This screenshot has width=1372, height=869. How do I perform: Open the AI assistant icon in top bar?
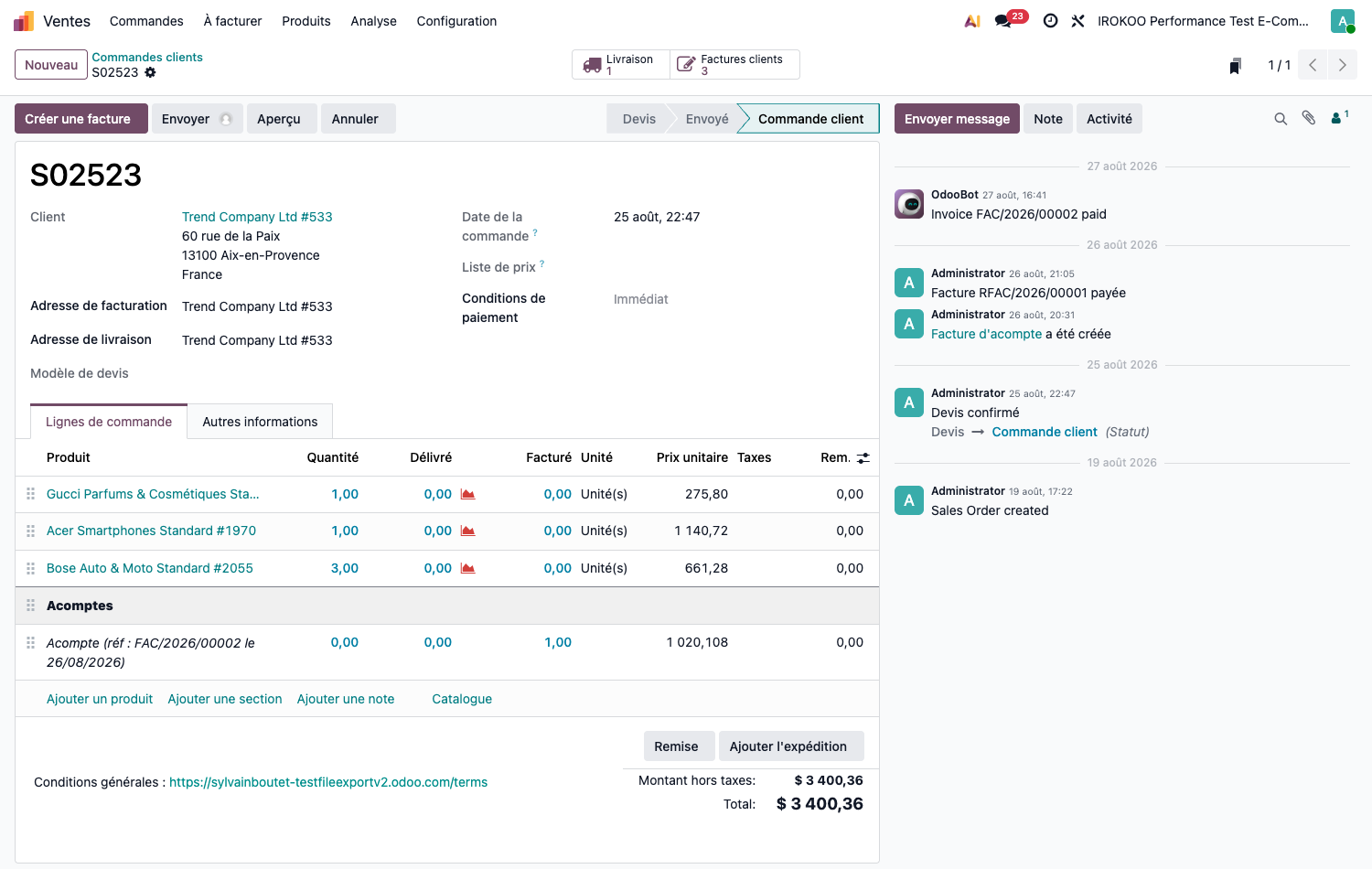[972, 21]
